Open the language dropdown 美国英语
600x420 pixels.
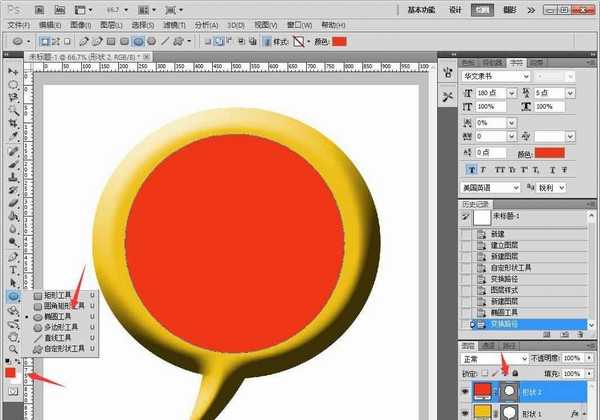(490, 187)
